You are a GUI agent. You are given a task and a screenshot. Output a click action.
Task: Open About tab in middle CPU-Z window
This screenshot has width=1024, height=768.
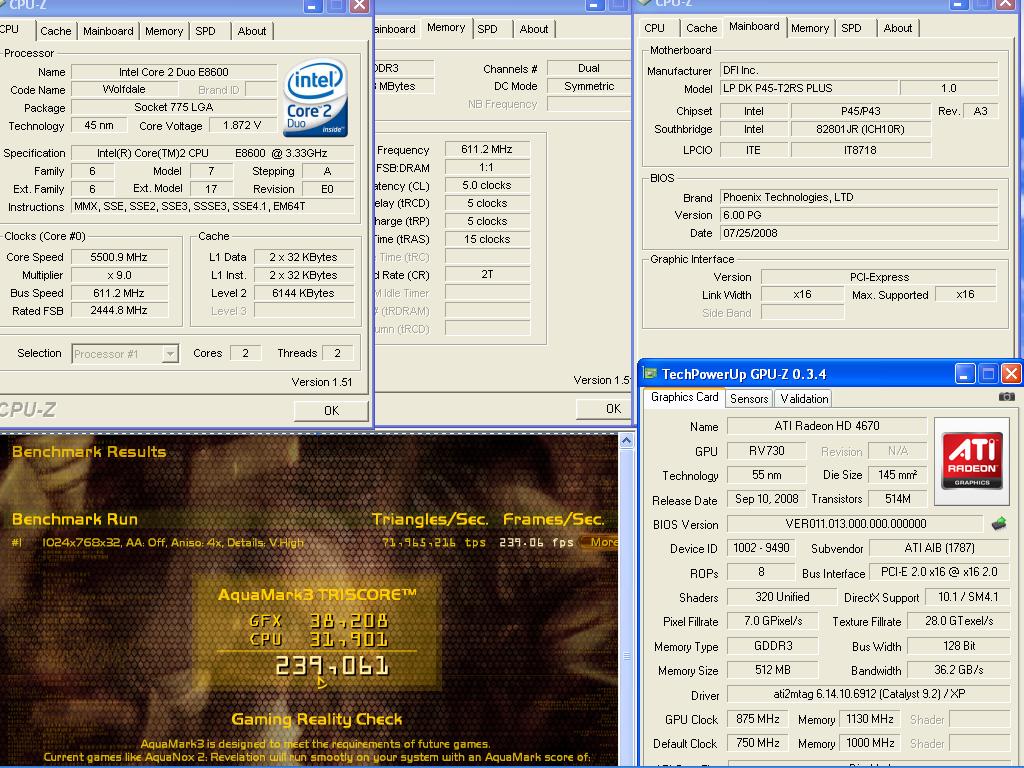coord(534,29)
